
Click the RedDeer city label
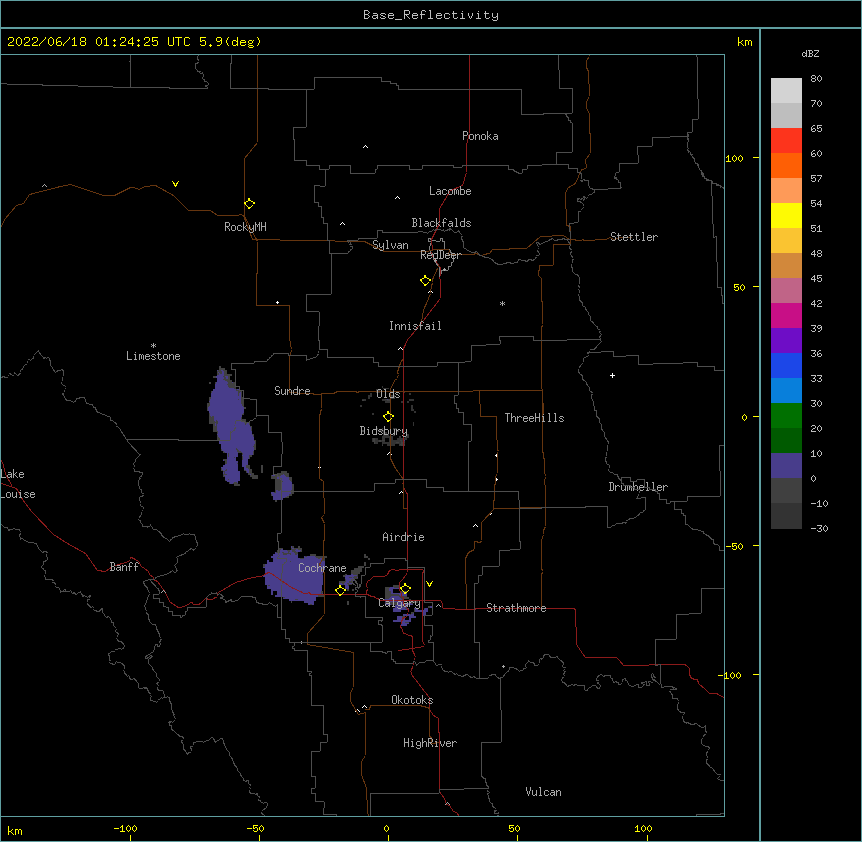pyautogui.click(x=440, y=255)
